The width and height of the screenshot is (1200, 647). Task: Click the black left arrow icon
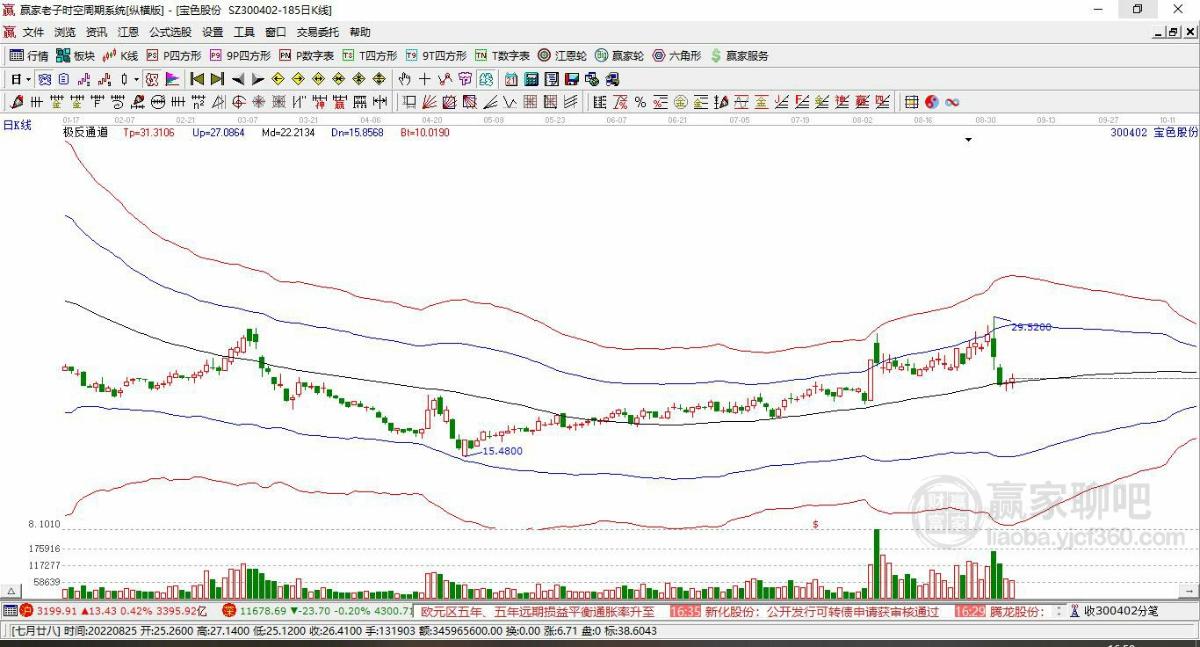tap(238, 78)
